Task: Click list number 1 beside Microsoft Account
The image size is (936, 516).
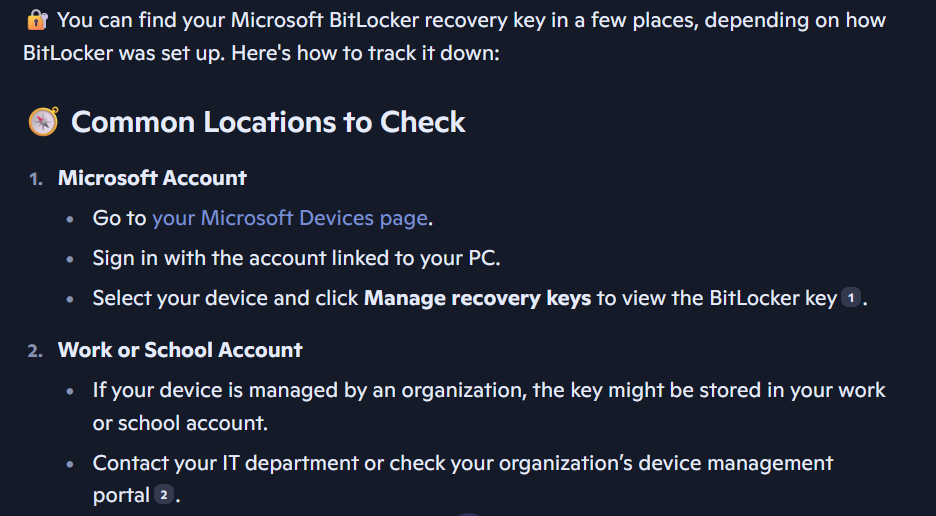Action: click(x=36, y=179)
